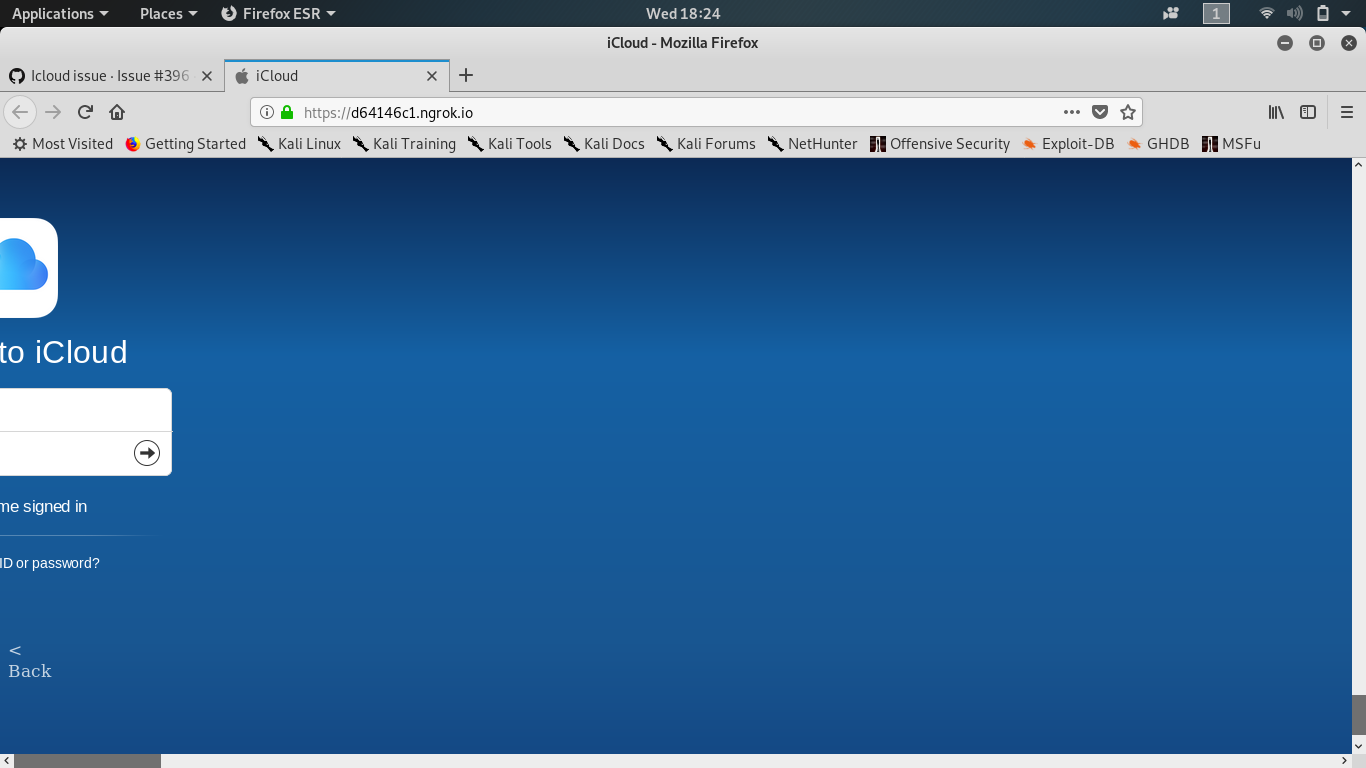Viewport: 1366px width, 768px height.
Task: Expand the system menu arrow at top right
Action: (x=1346, y=13)
